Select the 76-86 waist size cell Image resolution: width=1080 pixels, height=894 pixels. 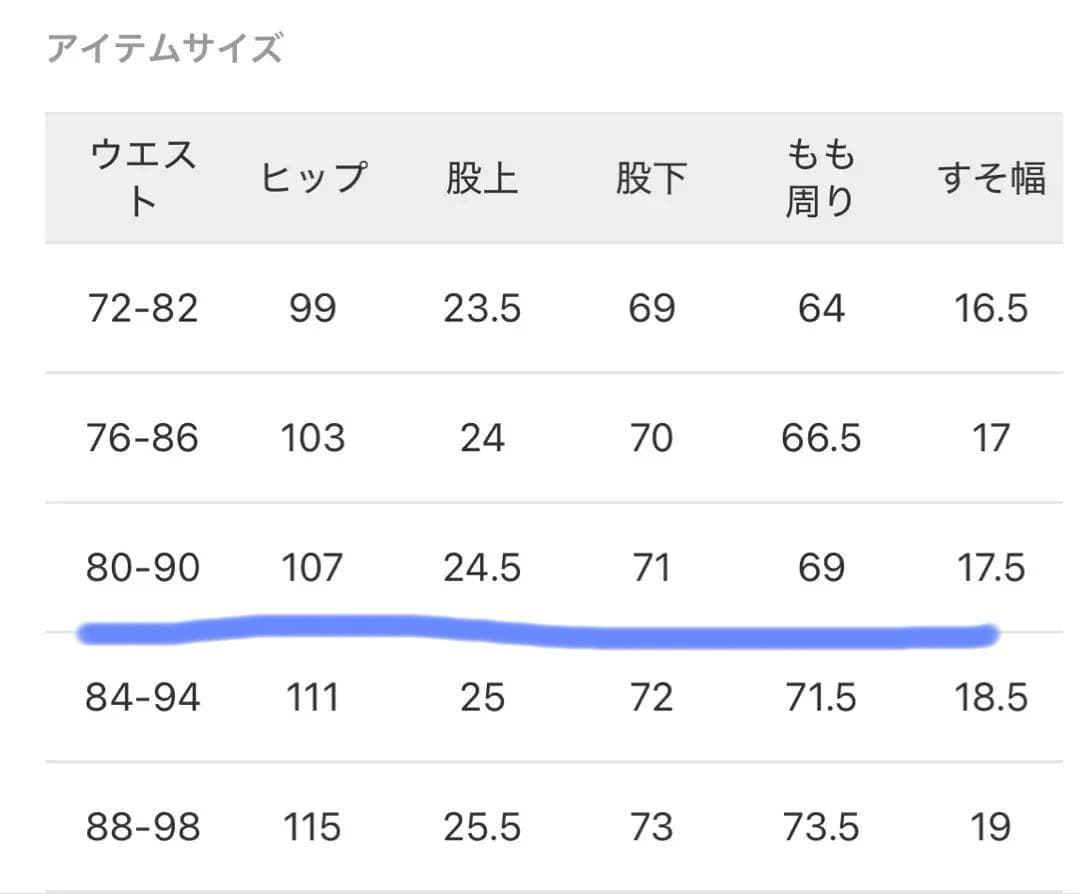[x=142, y=438]
